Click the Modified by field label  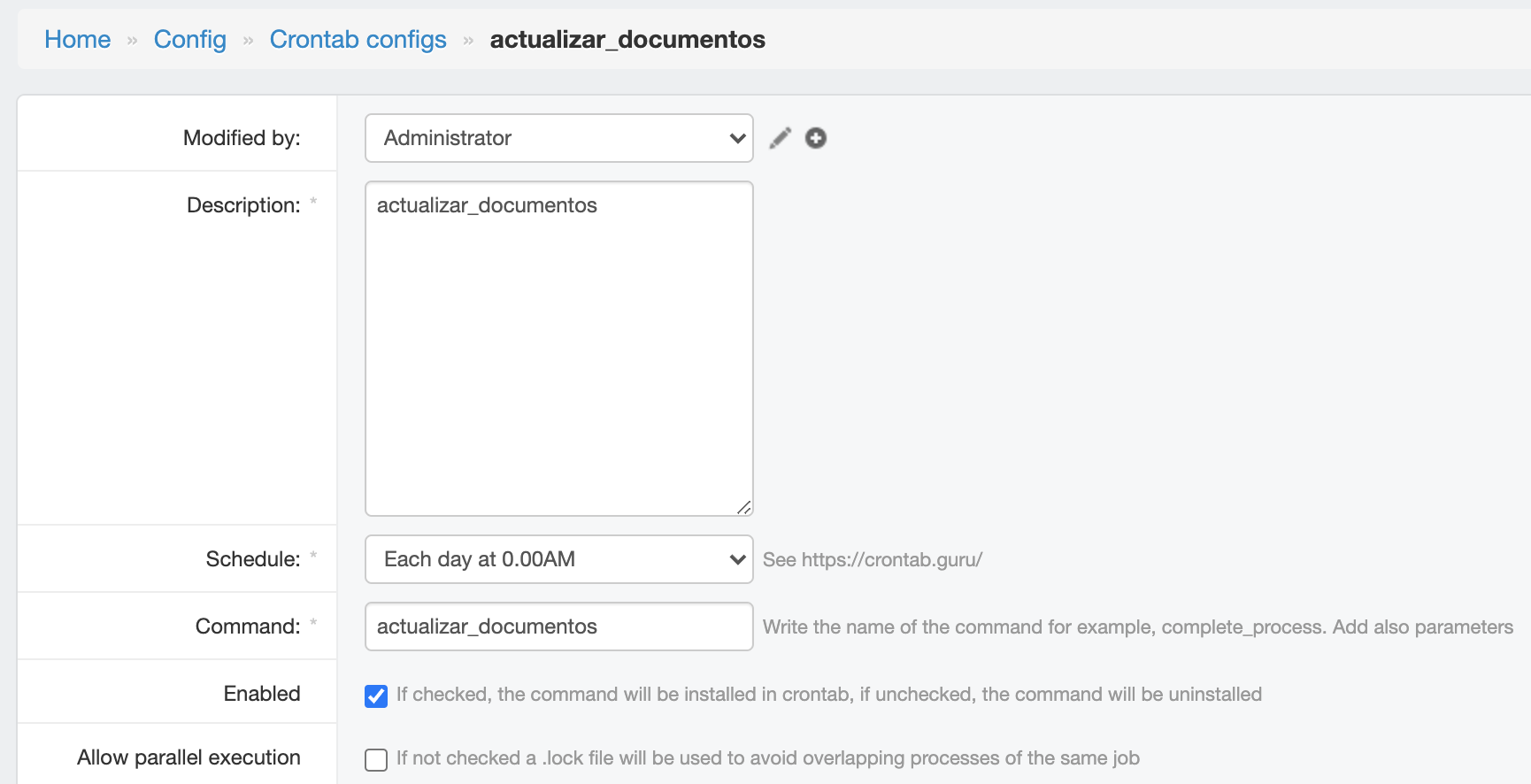coord(242,138)
